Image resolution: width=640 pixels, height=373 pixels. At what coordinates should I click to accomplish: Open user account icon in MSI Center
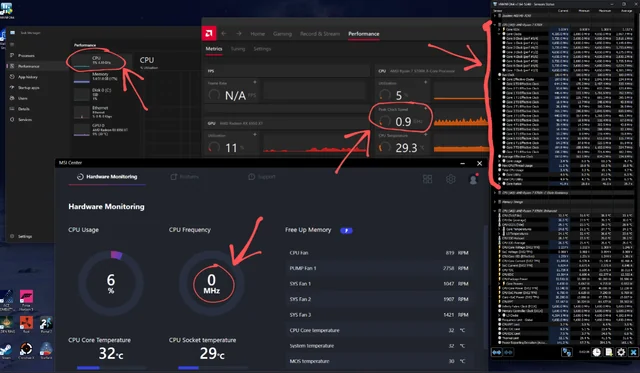(473, 179)
